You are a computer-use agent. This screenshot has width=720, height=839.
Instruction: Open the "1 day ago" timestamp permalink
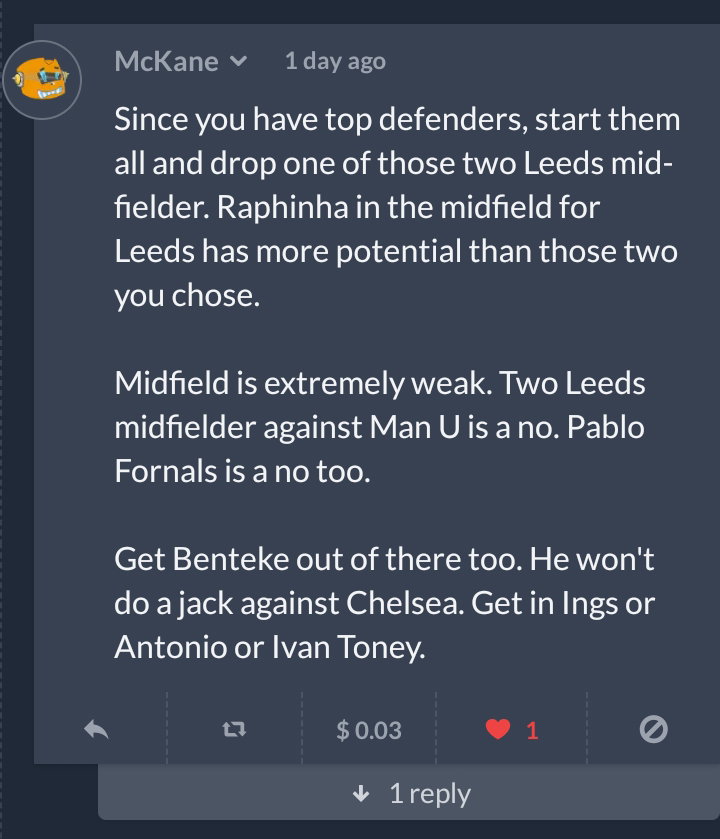tap(335, 61)
